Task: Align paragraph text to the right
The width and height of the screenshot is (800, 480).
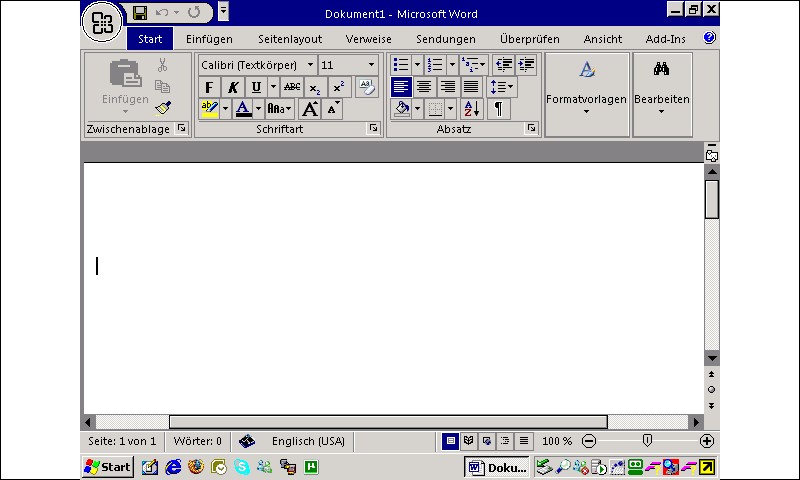Action: 447,87
